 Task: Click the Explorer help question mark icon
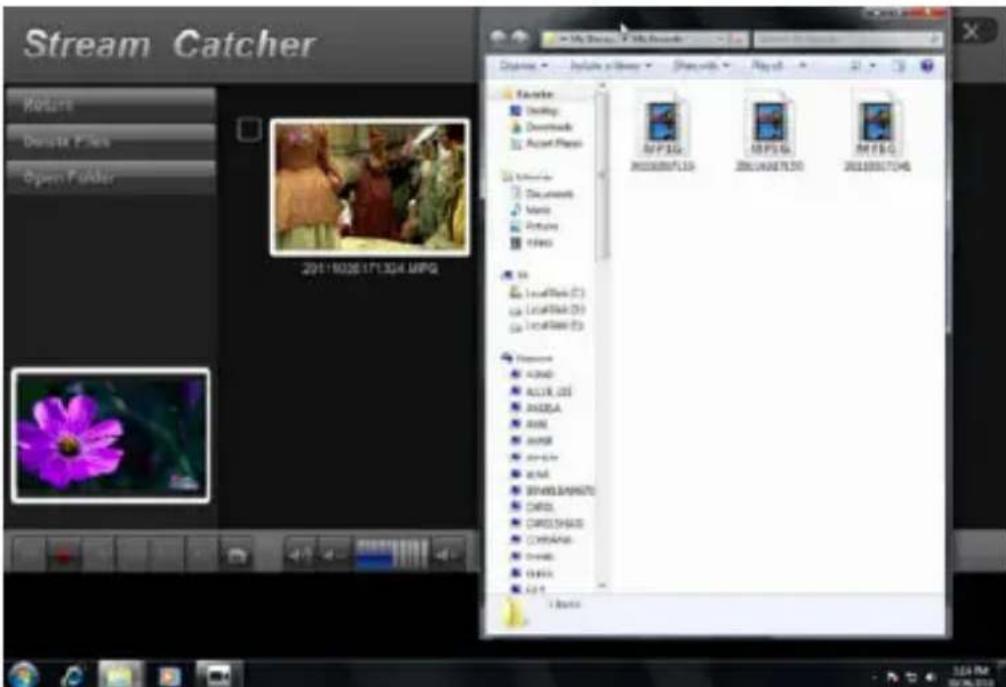click(x=926, y=66)
